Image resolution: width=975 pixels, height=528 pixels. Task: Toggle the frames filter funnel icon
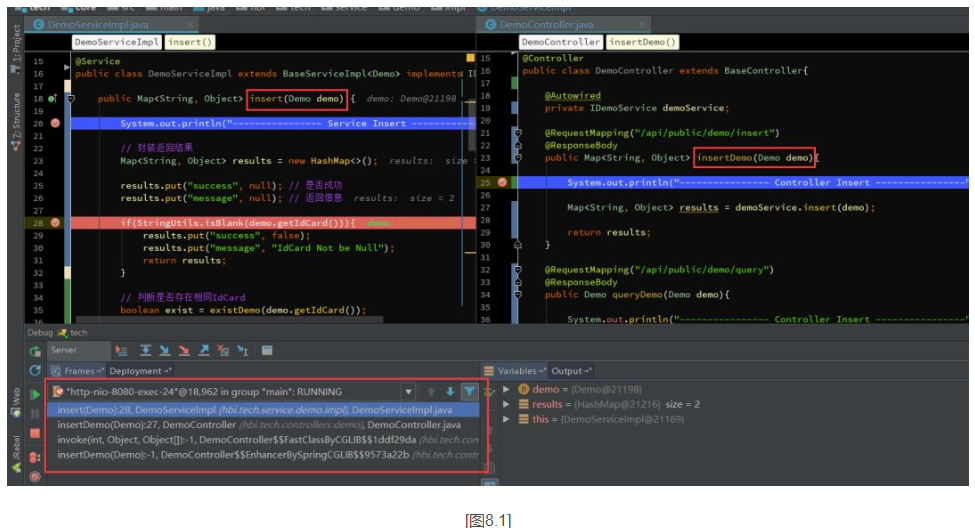click(469, 392)
